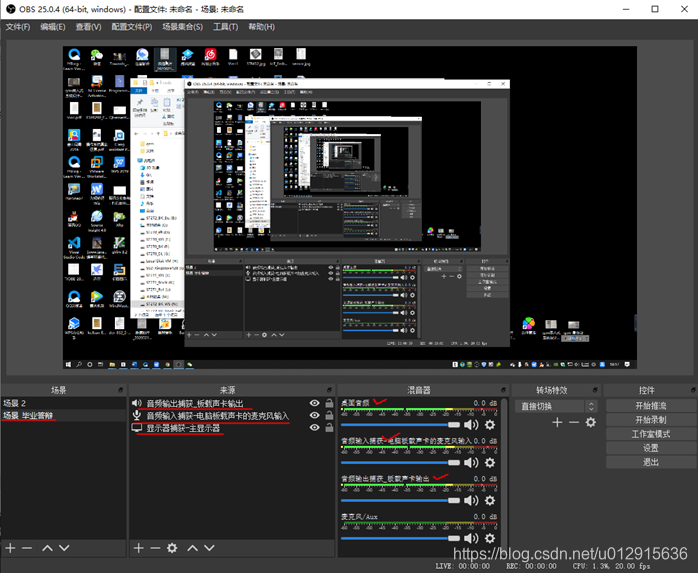Adjust the 音频输出捕获 volume slider
698x573 pixels.
click(x=400, y=500)
